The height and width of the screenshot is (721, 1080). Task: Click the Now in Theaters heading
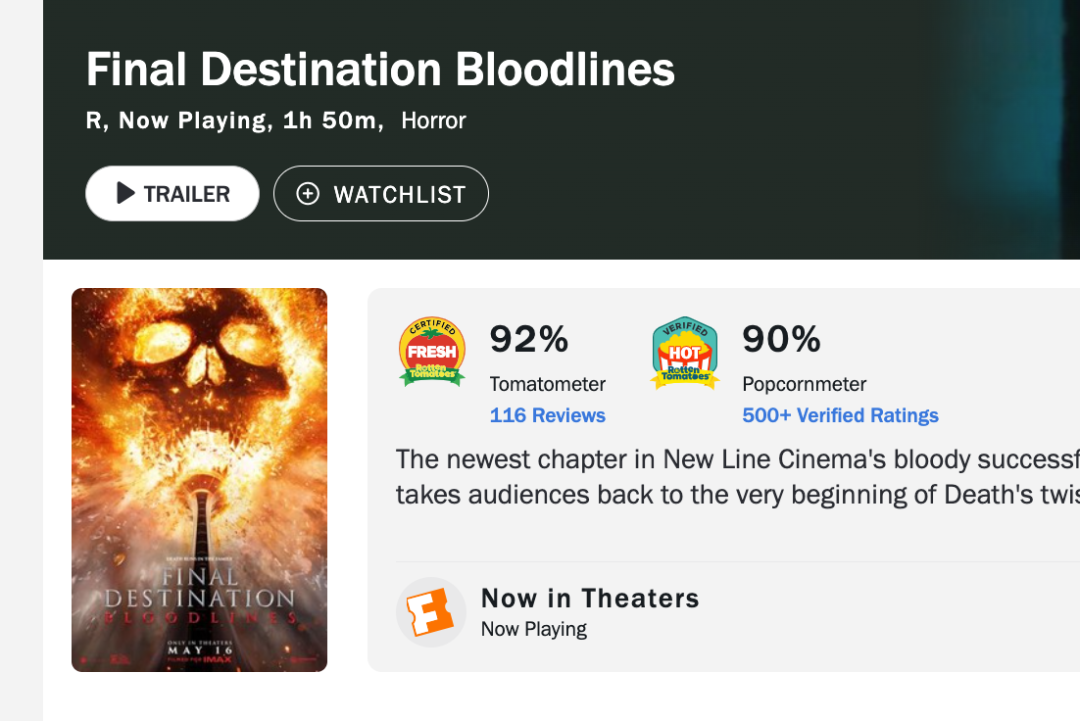(x=590, y=598)
